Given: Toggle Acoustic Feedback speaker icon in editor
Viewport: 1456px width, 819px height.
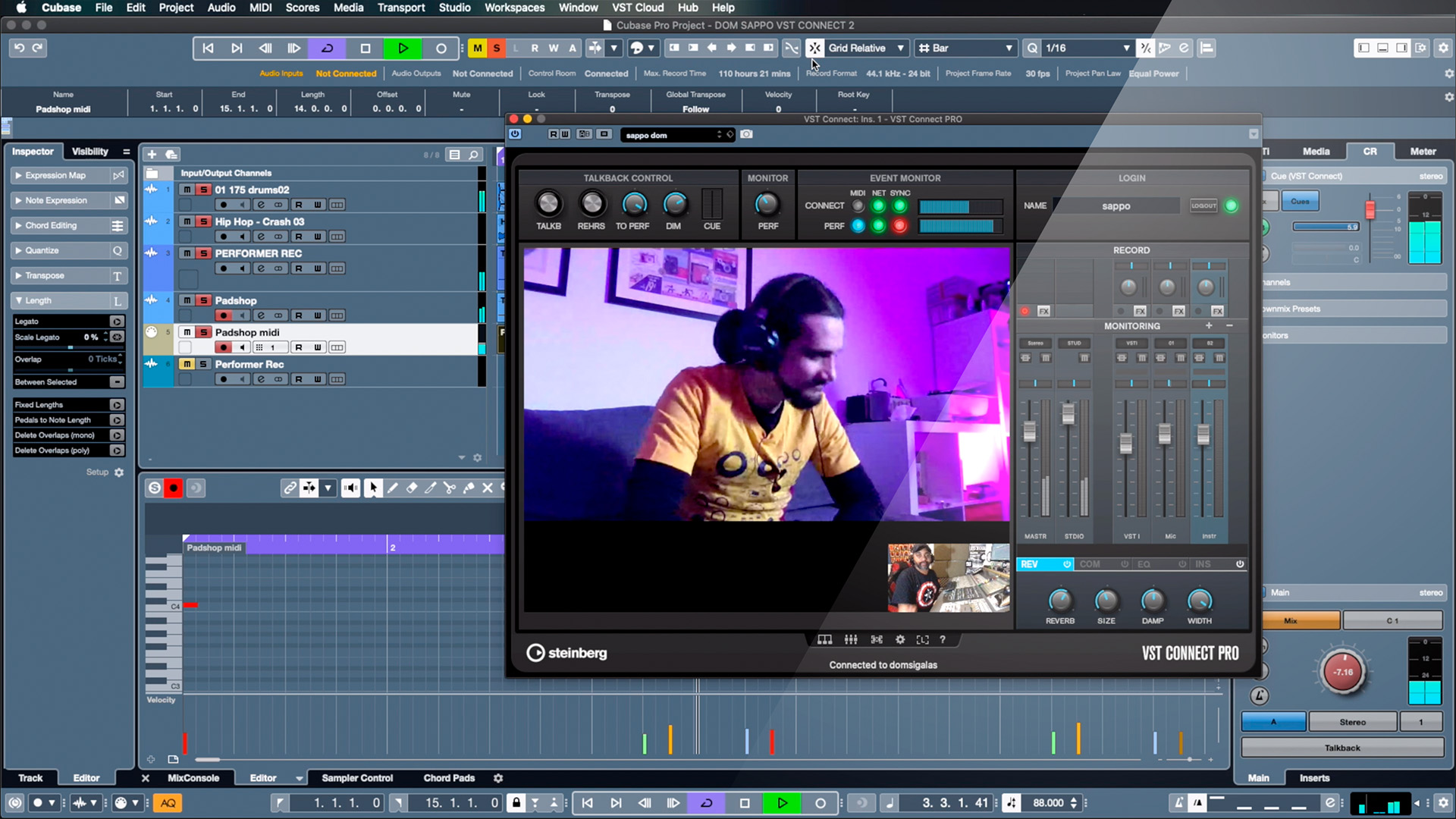Looking at the screenshot, I should [350, 488].
